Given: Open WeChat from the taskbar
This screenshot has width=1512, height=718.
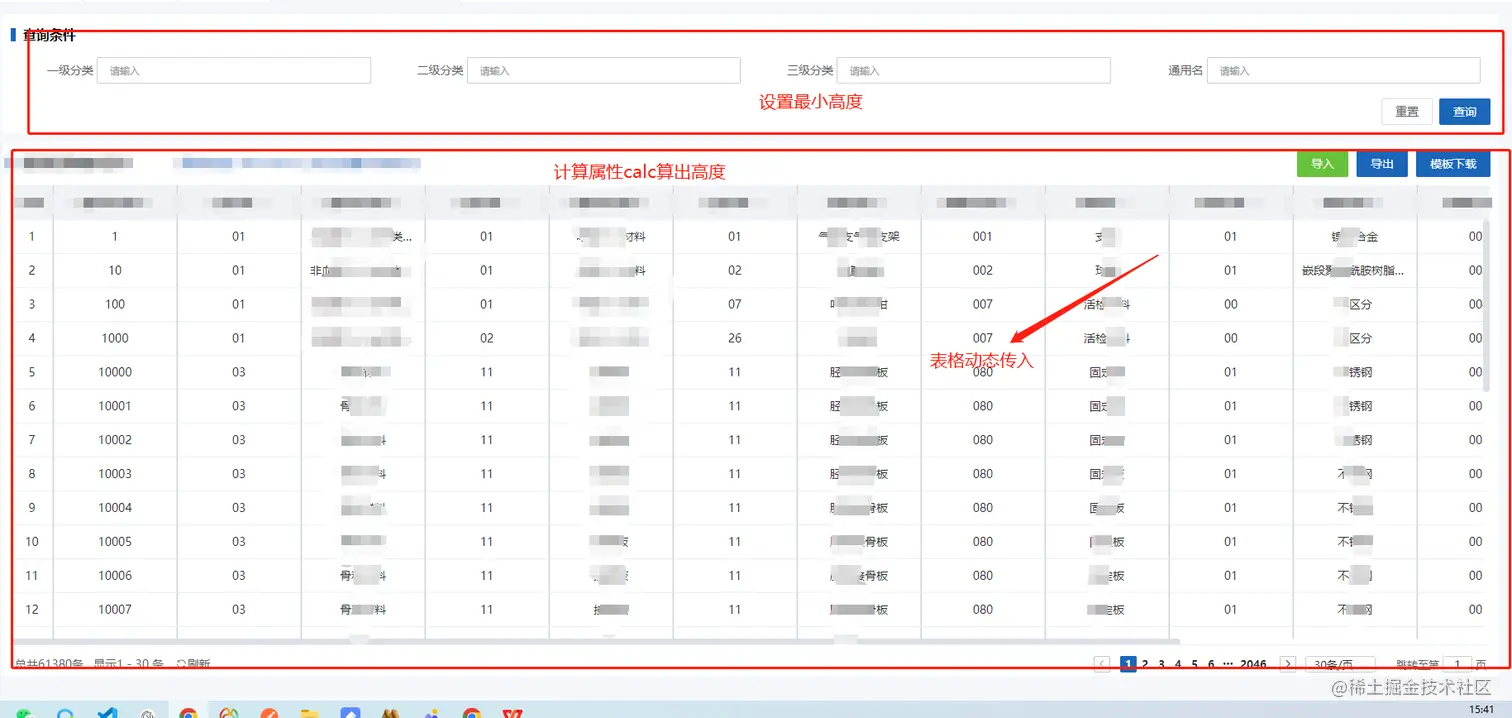Looking at the screenshot, I should click(25, 713).
